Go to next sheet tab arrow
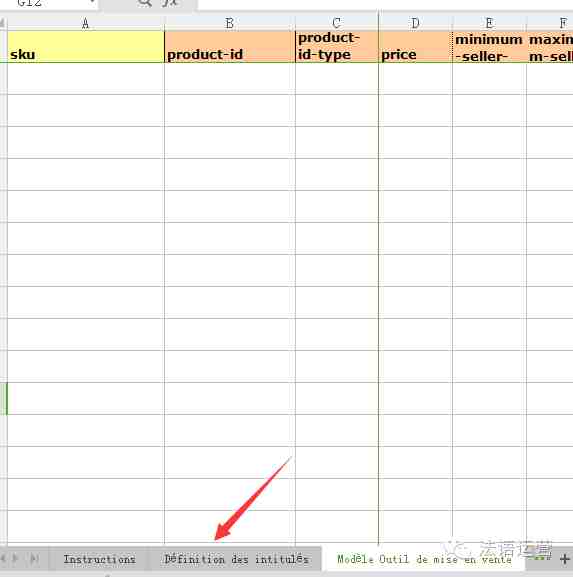The height and width of the screenshot is (577, 573). point(15,559)
